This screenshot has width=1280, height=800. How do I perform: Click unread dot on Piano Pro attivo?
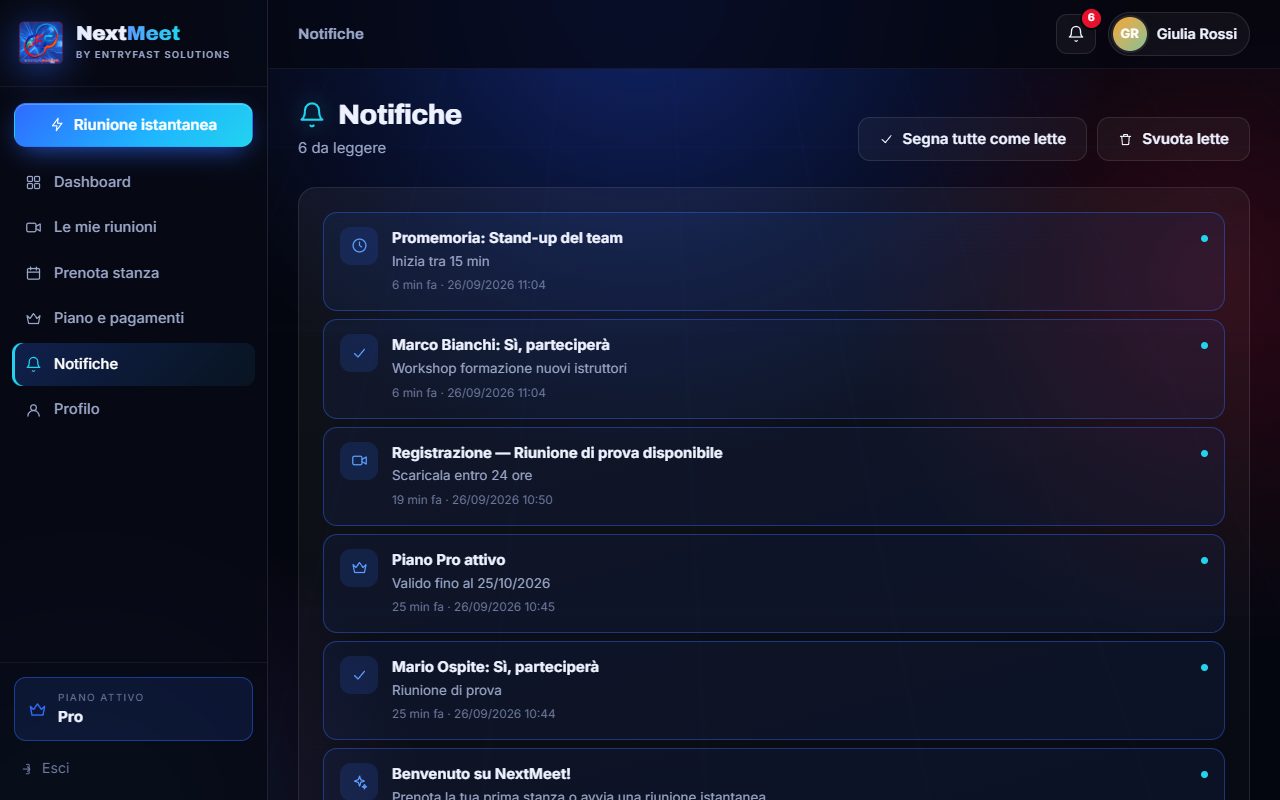[1204, 560]
